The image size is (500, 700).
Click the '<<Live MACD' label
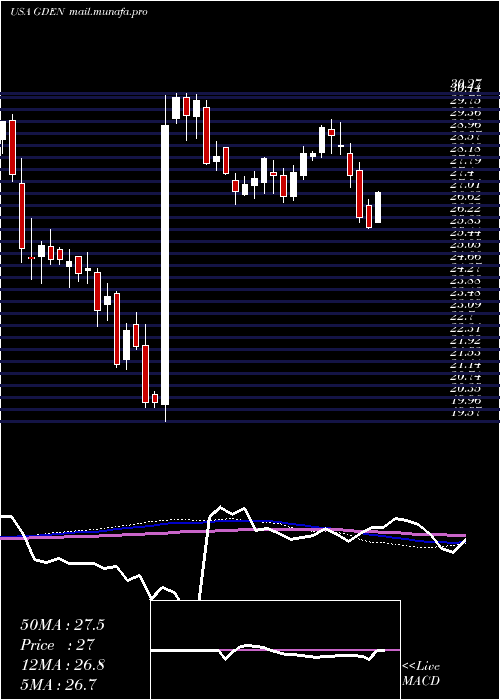coord(421,674)
